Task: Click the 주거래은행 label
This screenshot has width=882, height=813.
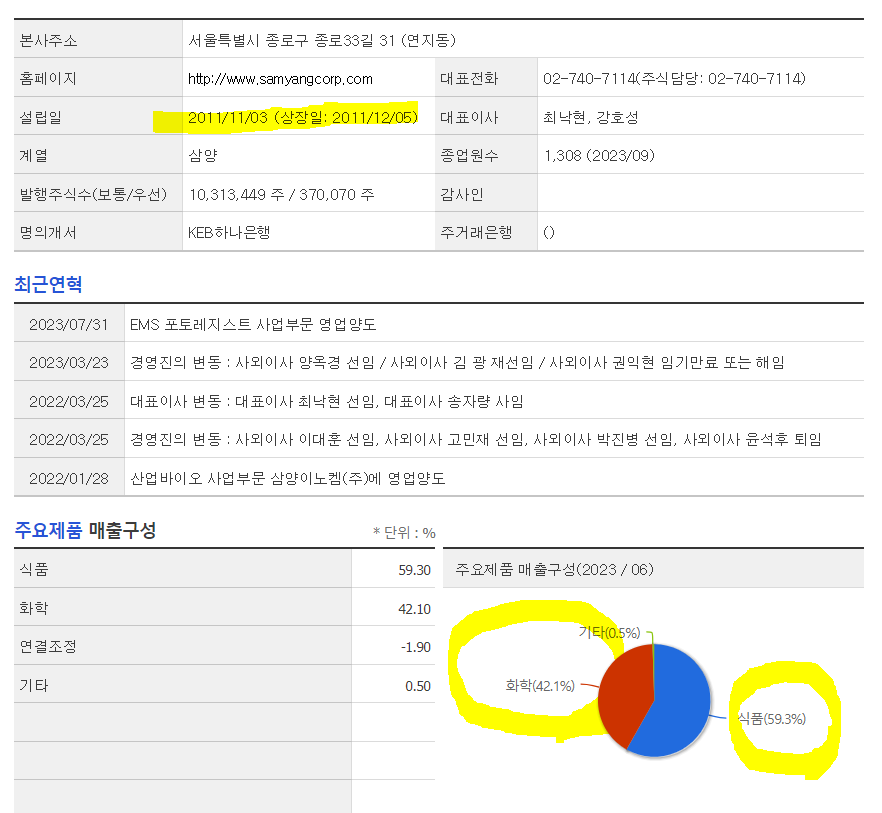Action: pos(476,232)
